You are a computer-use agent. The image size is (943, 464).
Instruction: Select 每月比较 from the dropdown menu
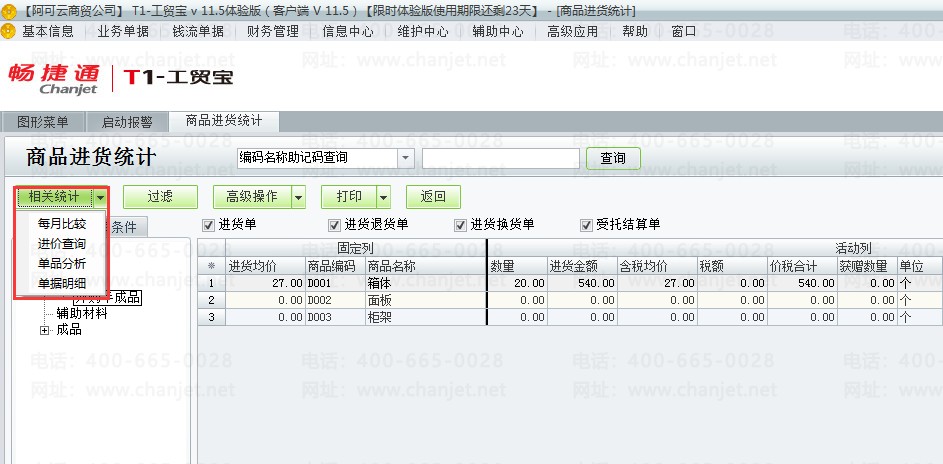(62, 224)
